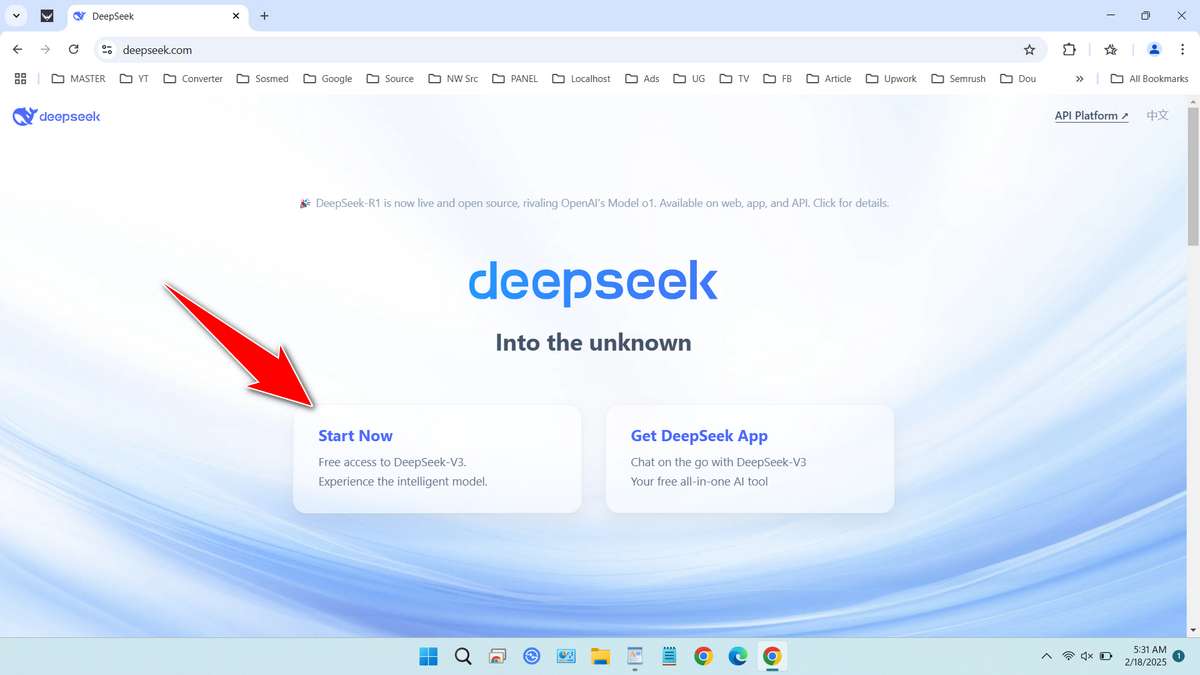Open Gmail from the top-left taskbar icon
The image size is (1200, 675).
click(x=48, y=16)
